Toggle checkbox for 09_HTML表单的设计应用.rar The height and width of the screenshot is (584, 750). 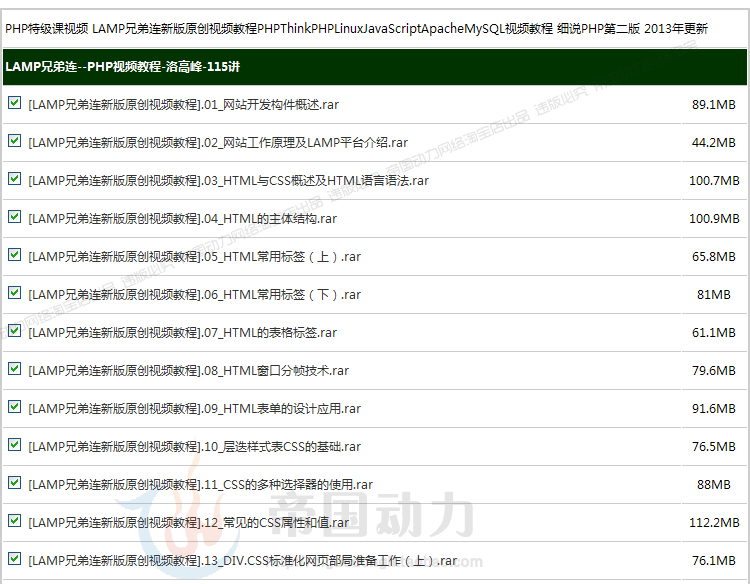click(x=14, y=407)
